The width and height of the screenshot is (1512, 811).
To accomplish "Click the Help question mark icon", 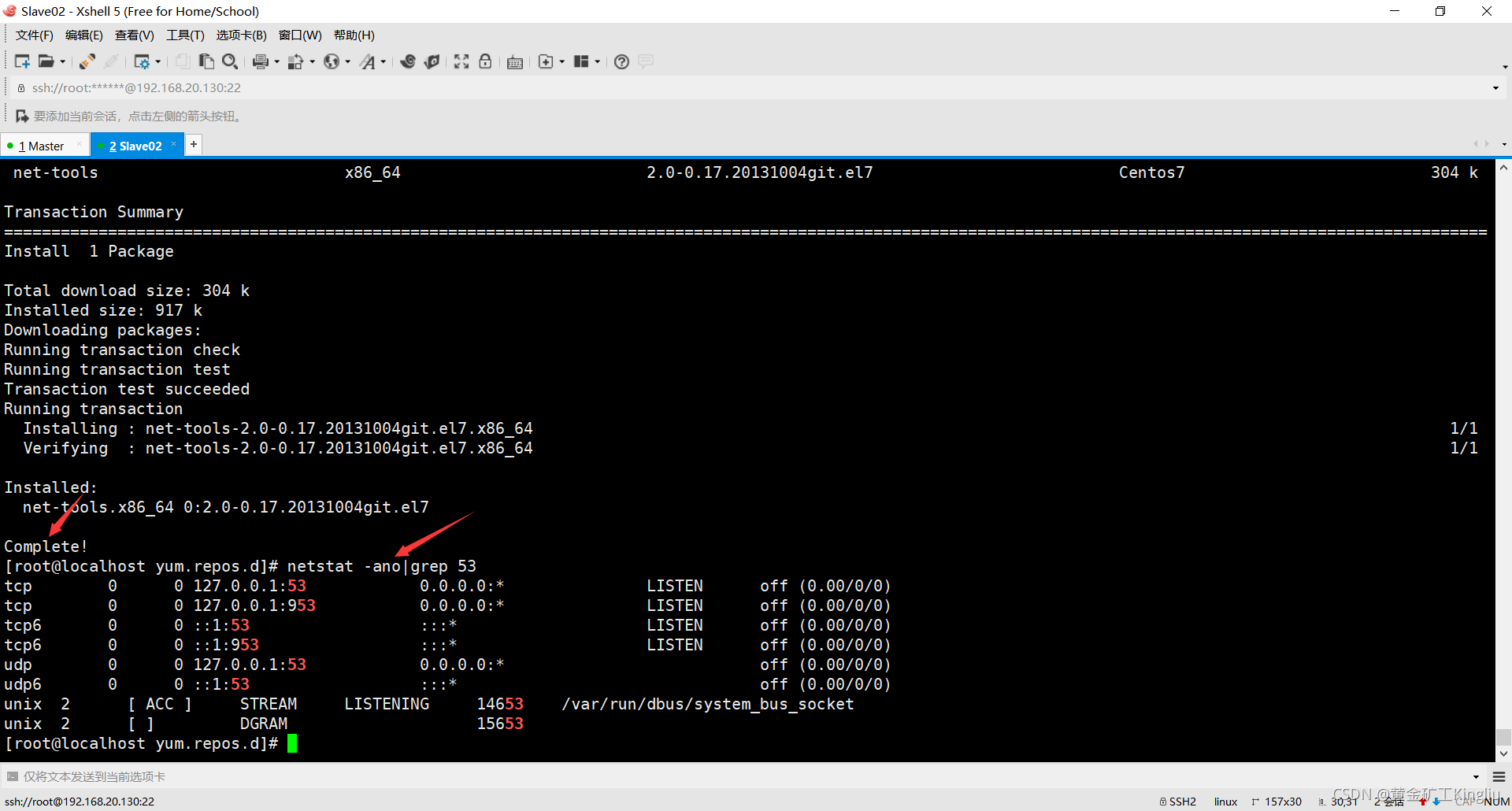I will click(621, 61).
